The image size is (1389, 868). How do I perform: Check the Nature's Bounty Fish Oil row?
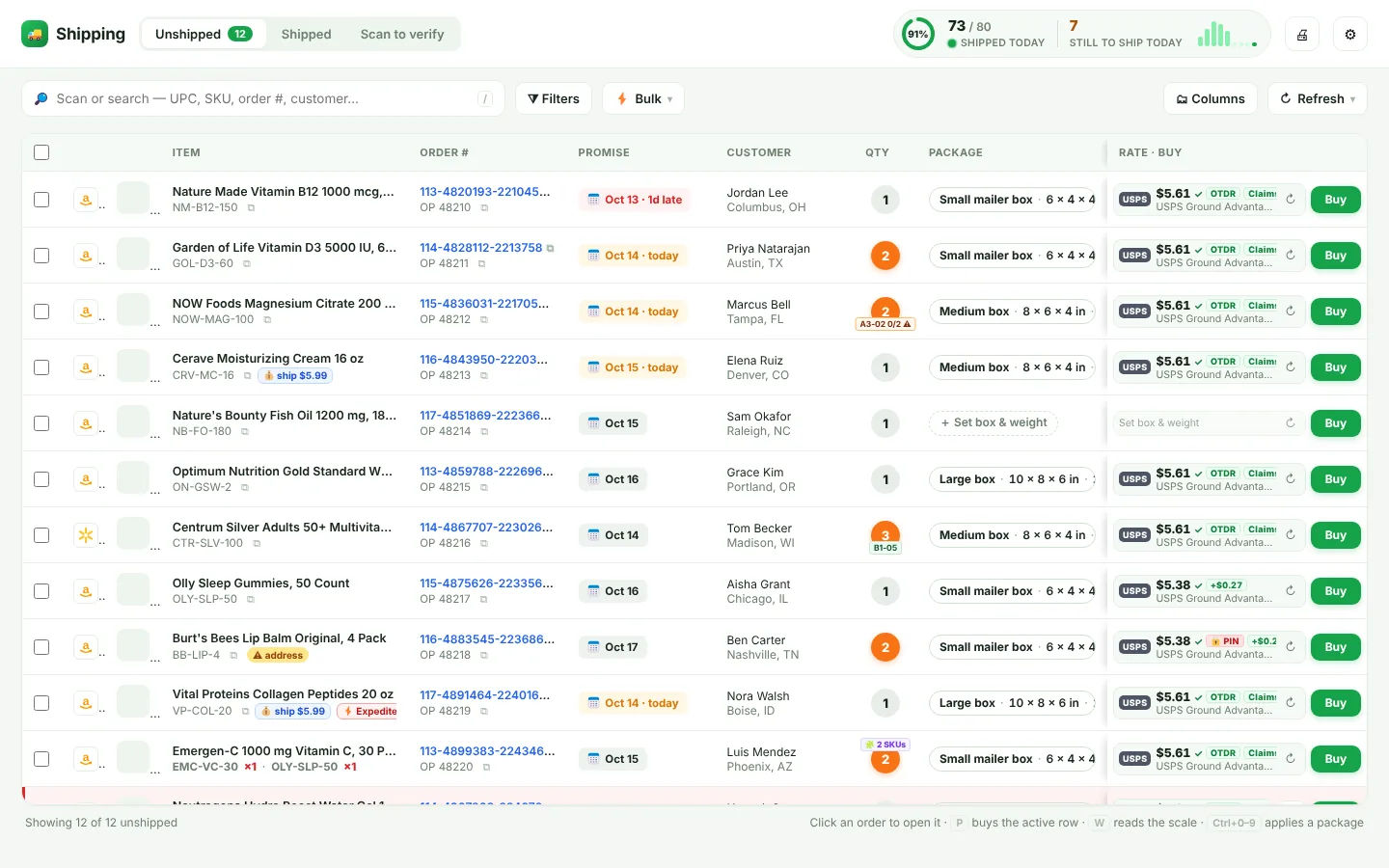pyautogui.click(x=41, y=423)
